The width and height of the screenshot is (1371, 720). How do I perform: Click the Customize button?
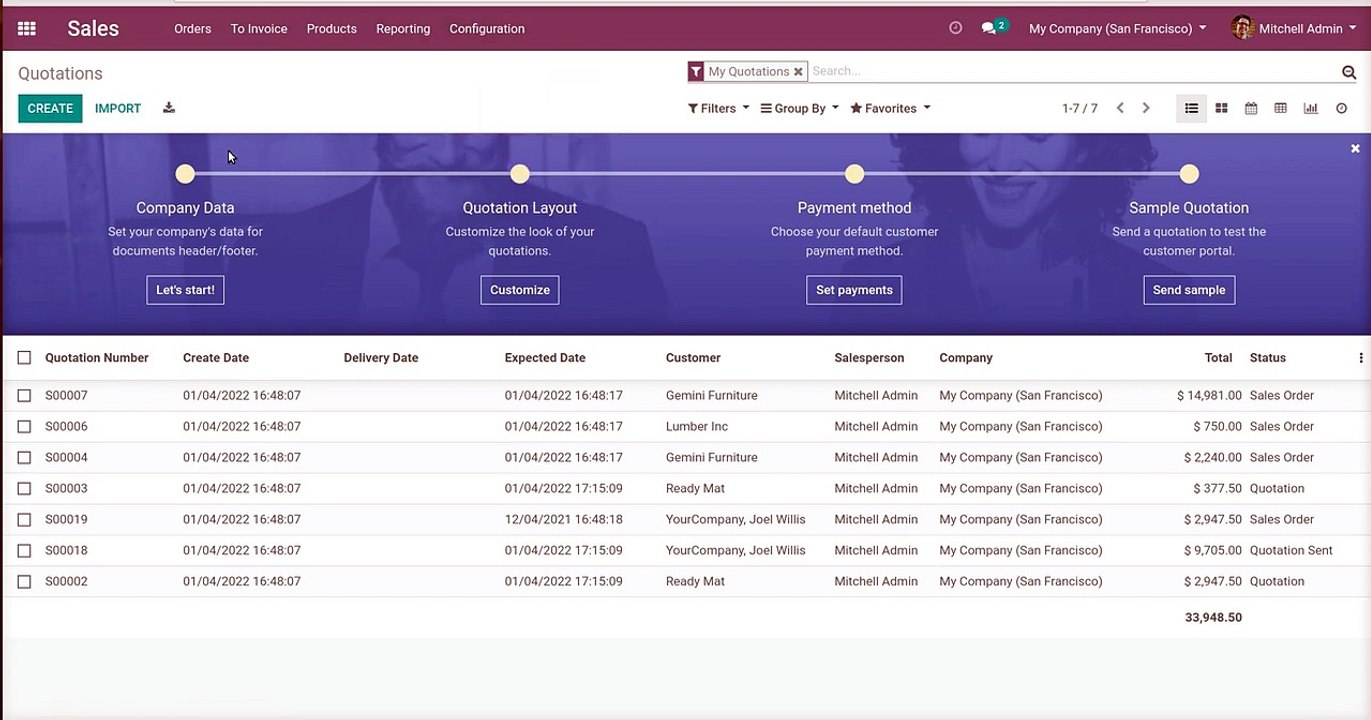click(520, 290)
